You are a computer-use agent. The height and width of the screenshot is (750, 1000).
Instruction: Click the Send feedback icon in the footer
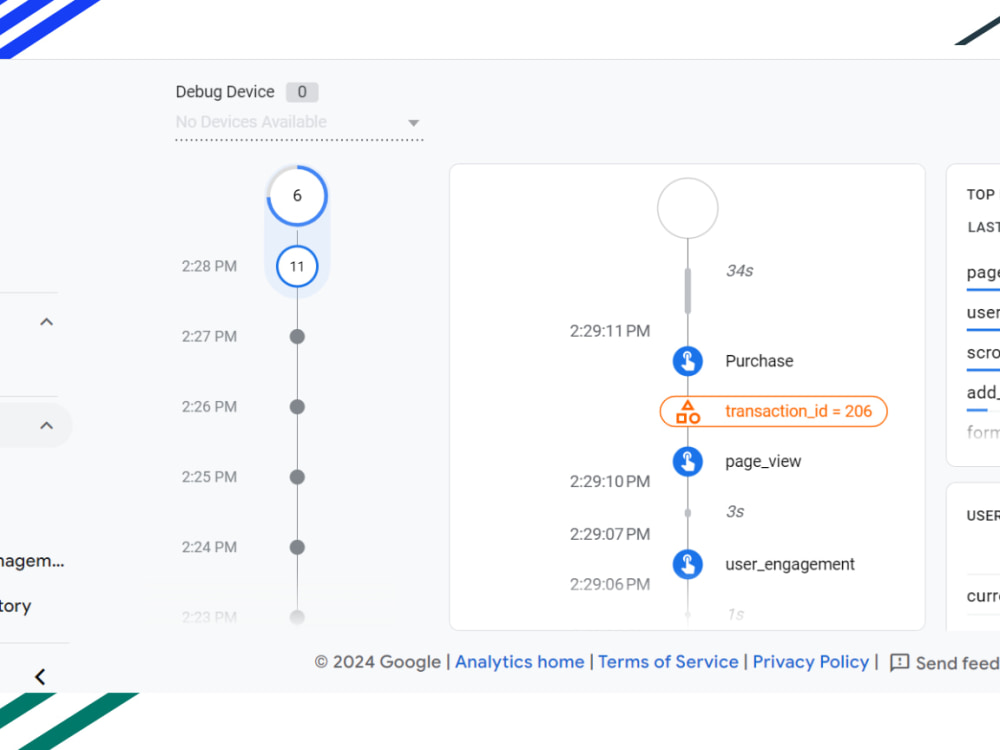[x=898, y=662]
